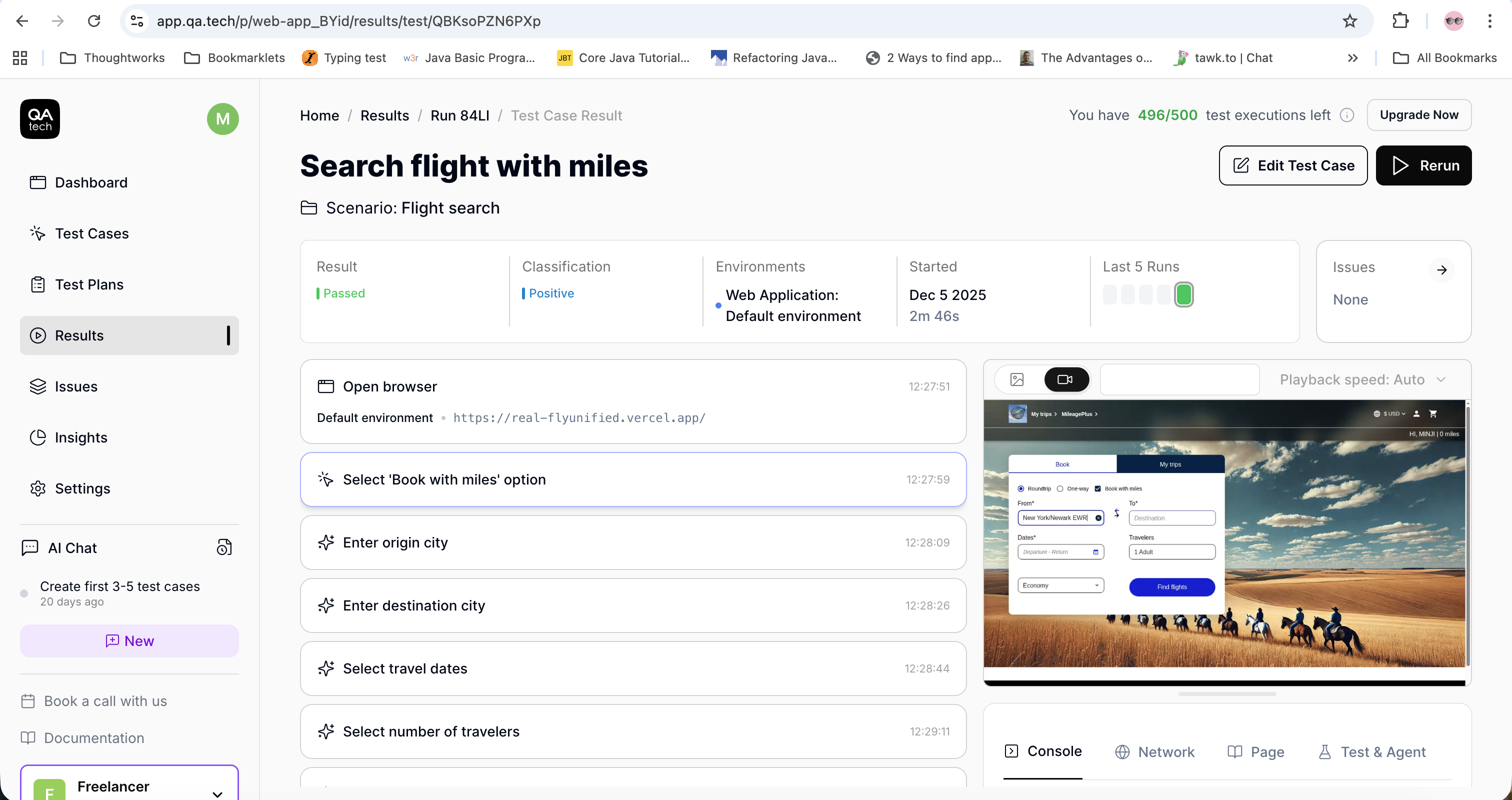
Task: Open Playback speed dropdown
Action: pos(1362,380)
